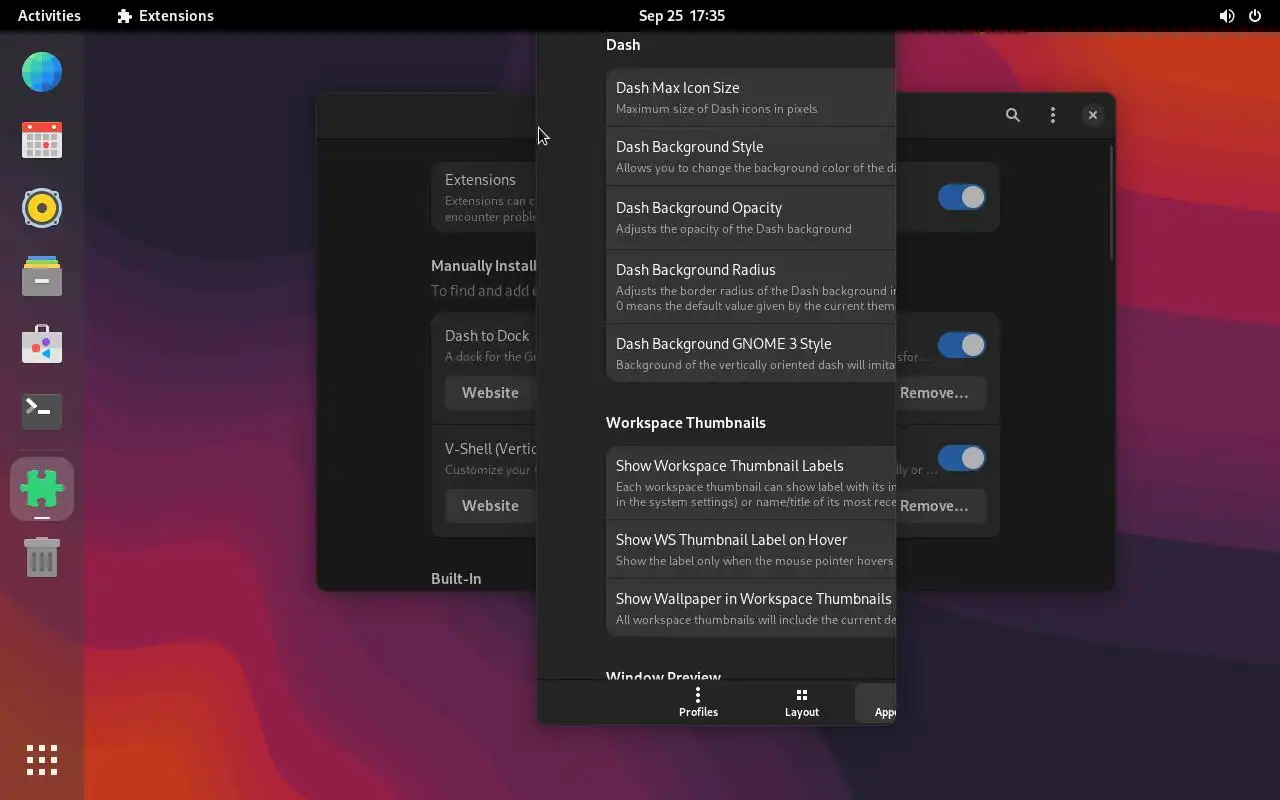The height and width of the screenshot is (800, 1280).
Task: Remove the Dash to Dock extension
Action: pos(940,393)
